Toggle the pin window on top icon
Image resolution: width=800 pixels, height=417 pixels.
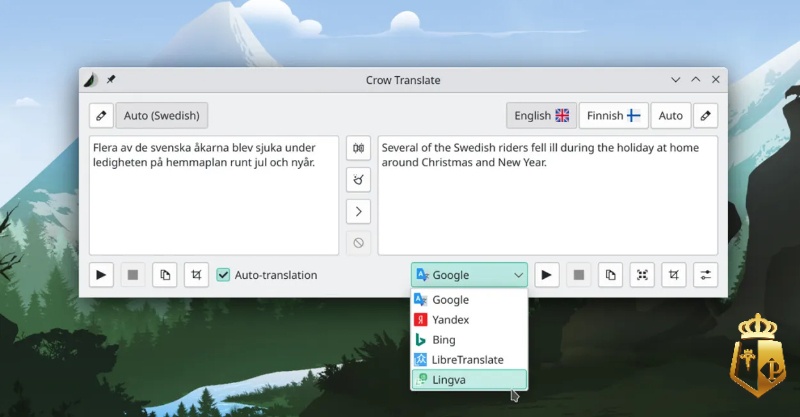[111, 80]
